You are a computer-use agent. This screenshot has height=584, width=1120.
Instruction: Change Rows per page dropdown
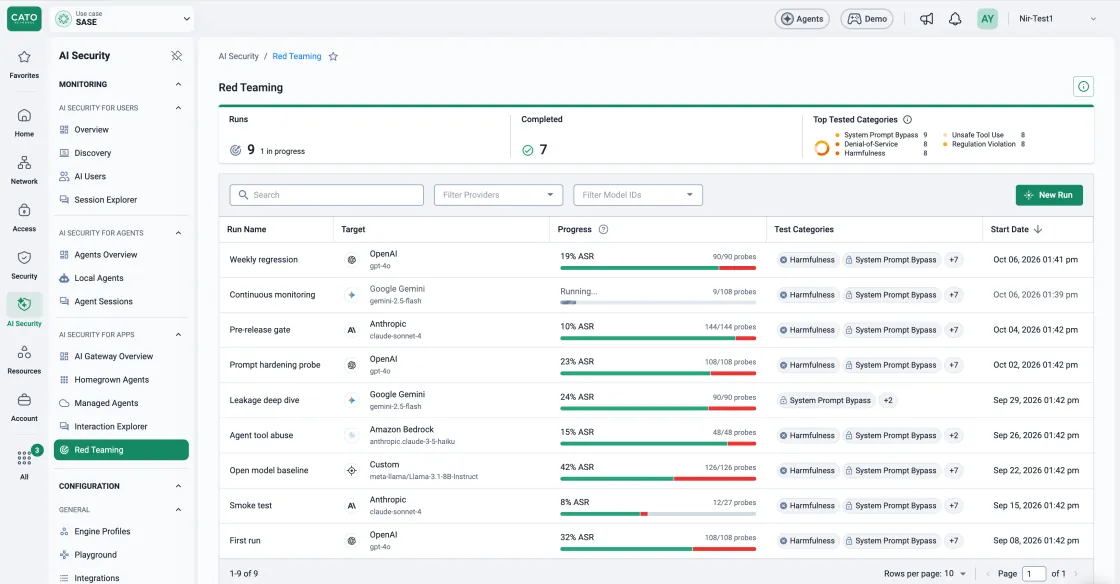(x=955, y=574)
